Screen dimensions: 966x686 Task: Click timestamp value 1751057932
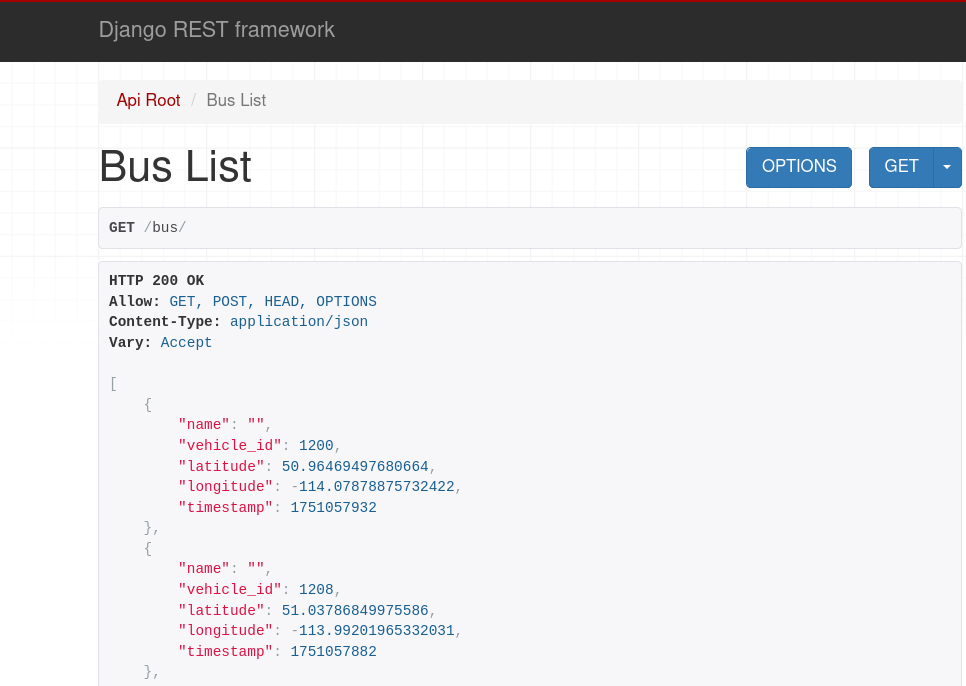[333, 508]
